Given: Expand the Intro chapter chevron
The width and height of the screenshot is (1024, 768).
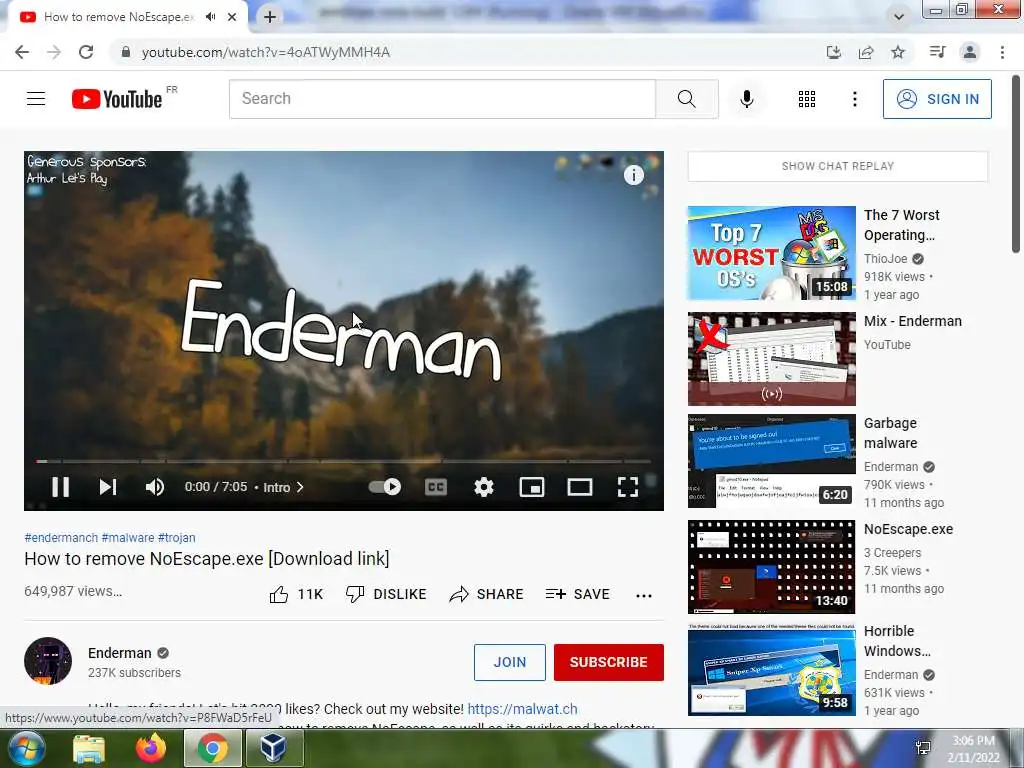Looking at the screenshot, I should click(x=300, y=487).
